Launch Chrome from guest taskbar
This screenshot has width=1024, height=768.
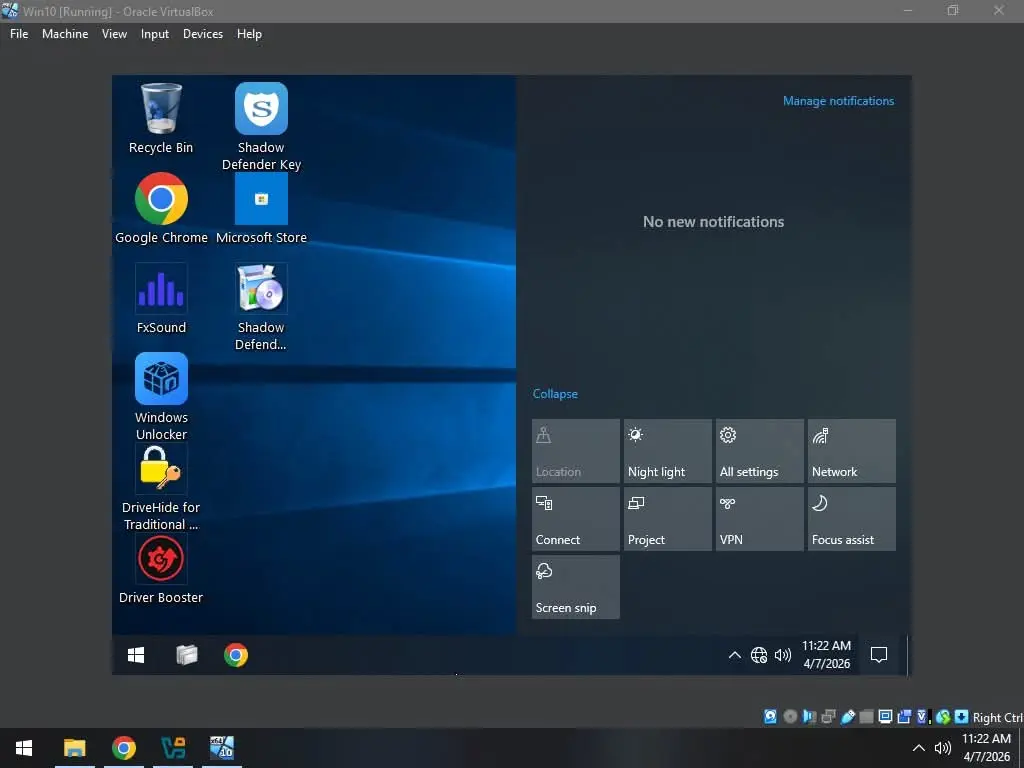[236, 655]
